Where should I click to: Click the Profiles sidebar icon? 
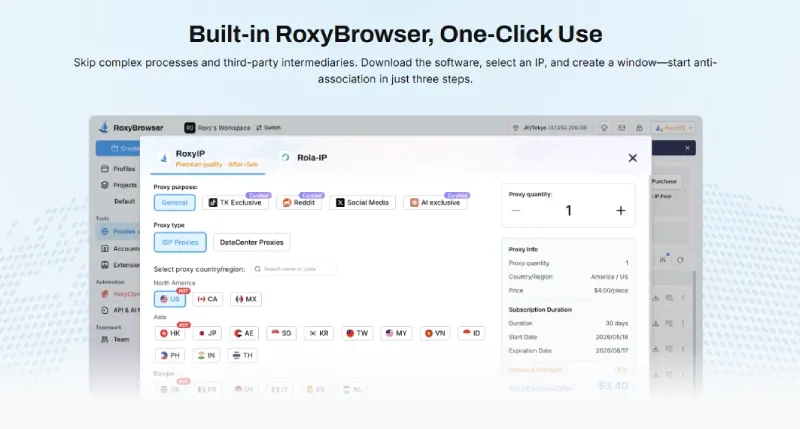tap(105, 169)
